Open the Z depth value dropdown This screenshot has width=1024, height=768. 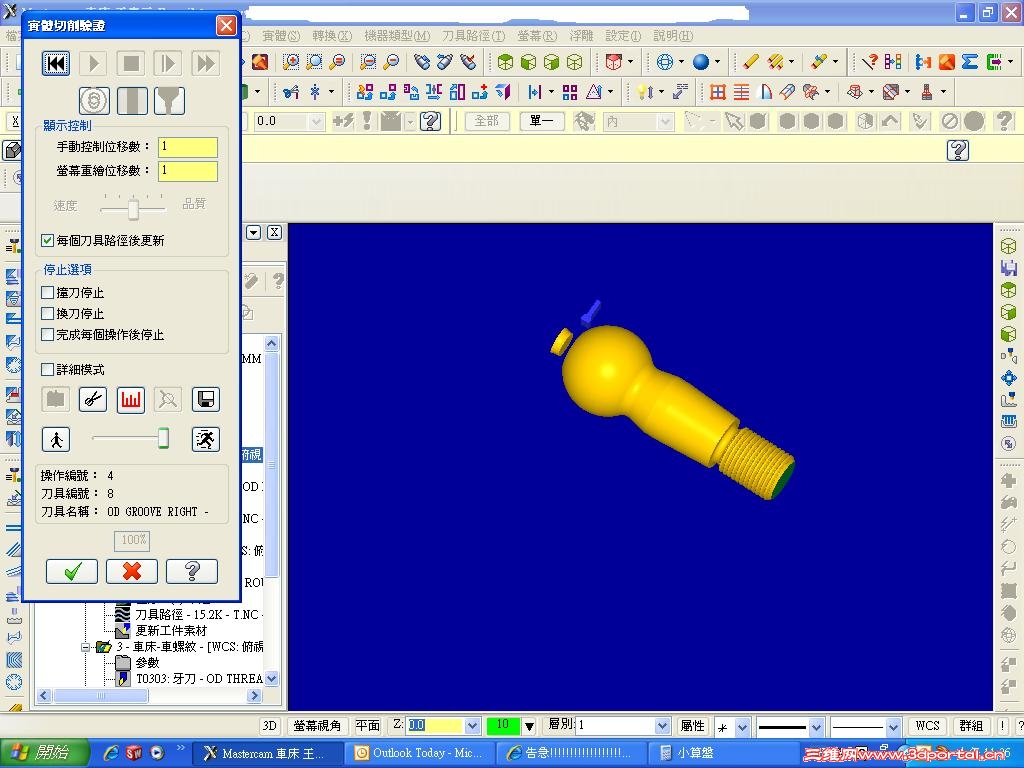(x=473, y=726)
